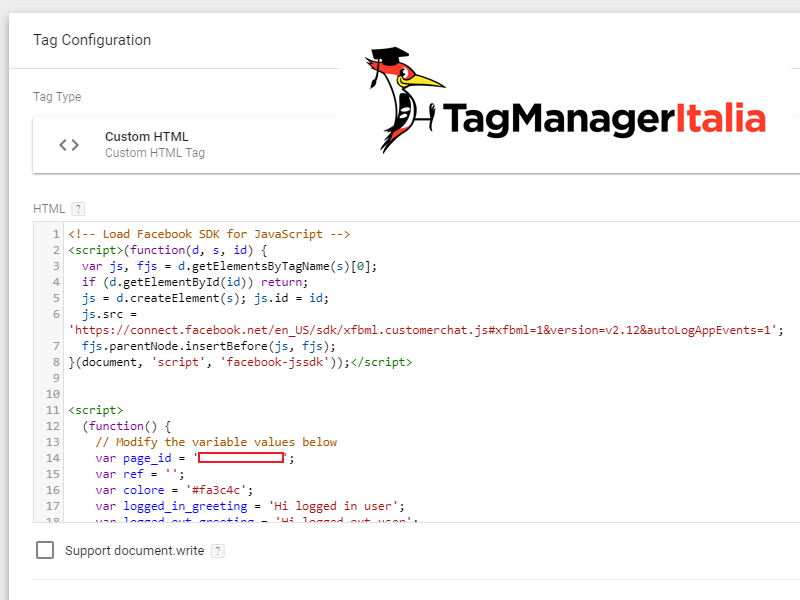Click line number 10 in the gutter
The width and height of the screenshot is (800, 600).
pyautogui.click(x=53, y=394)
